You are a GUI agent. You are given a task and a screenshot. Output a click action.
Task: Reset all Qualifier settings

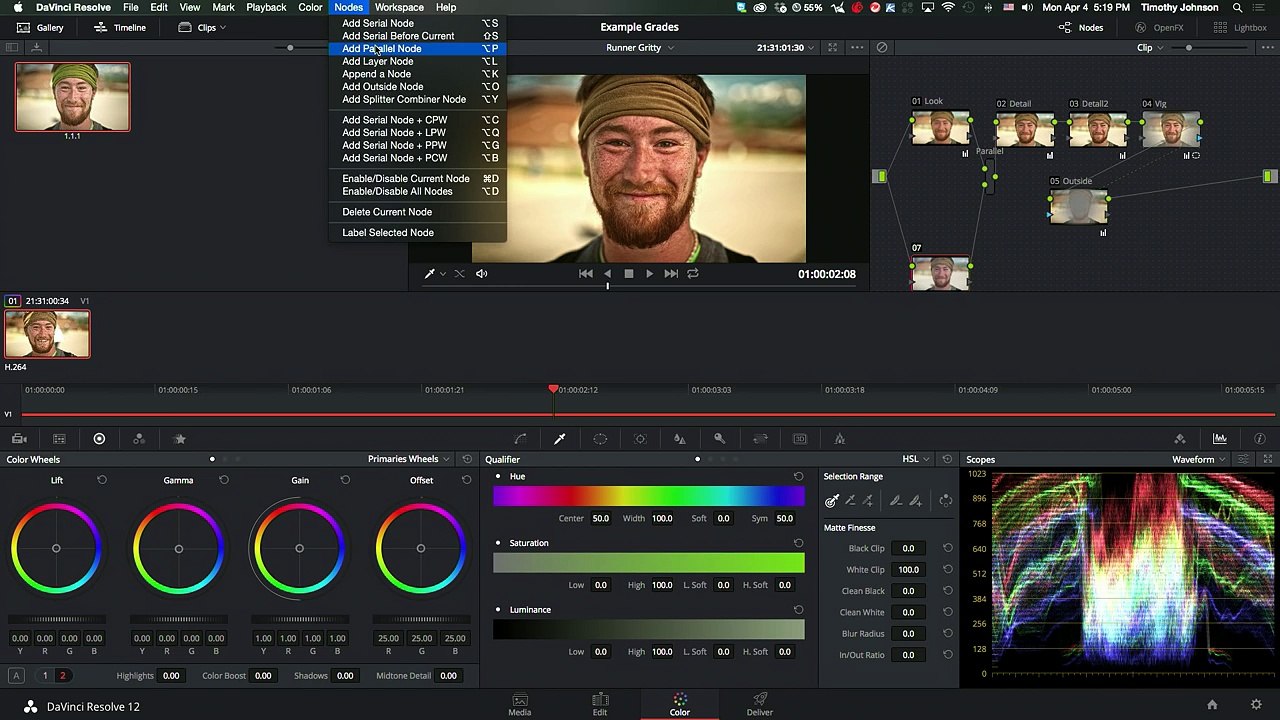tap(947, 459)
